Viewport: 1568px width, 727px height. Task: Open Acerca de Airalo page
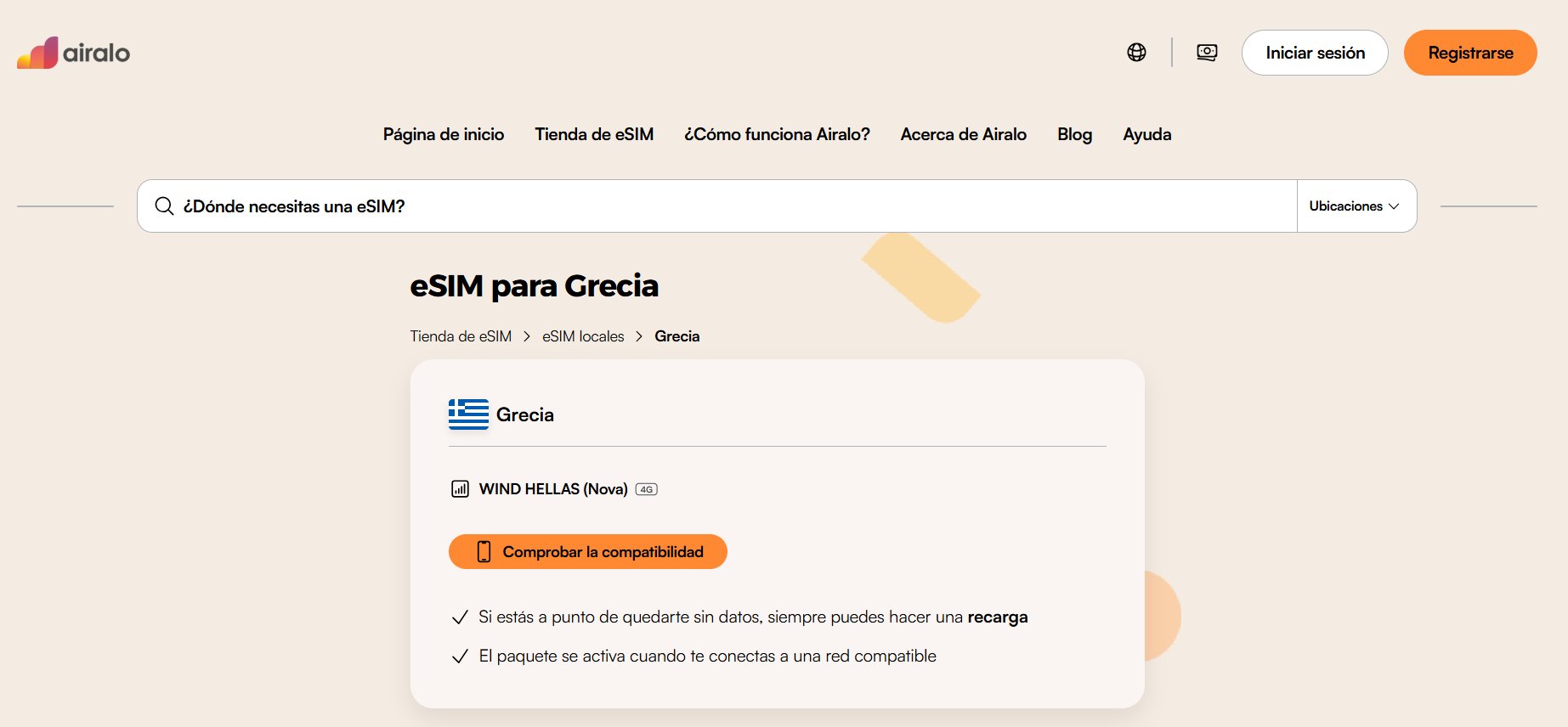964,134
